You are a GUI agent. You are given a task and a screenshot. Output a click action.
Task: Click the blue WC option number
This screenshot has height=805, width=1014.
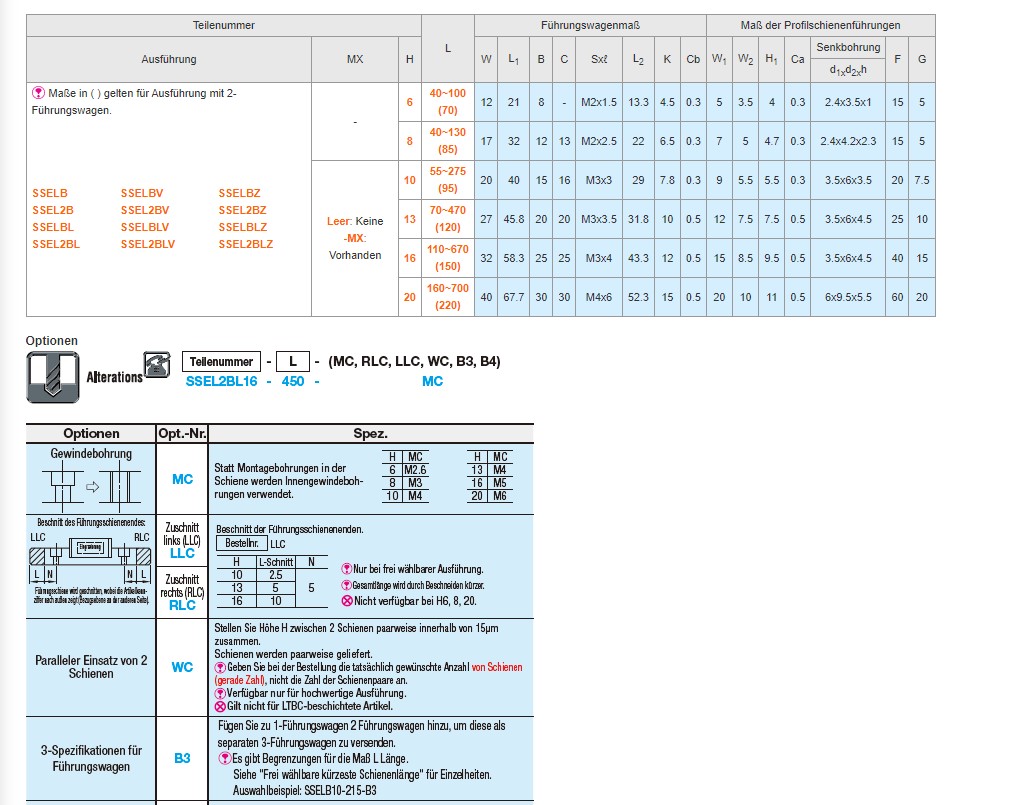(182, 667)
